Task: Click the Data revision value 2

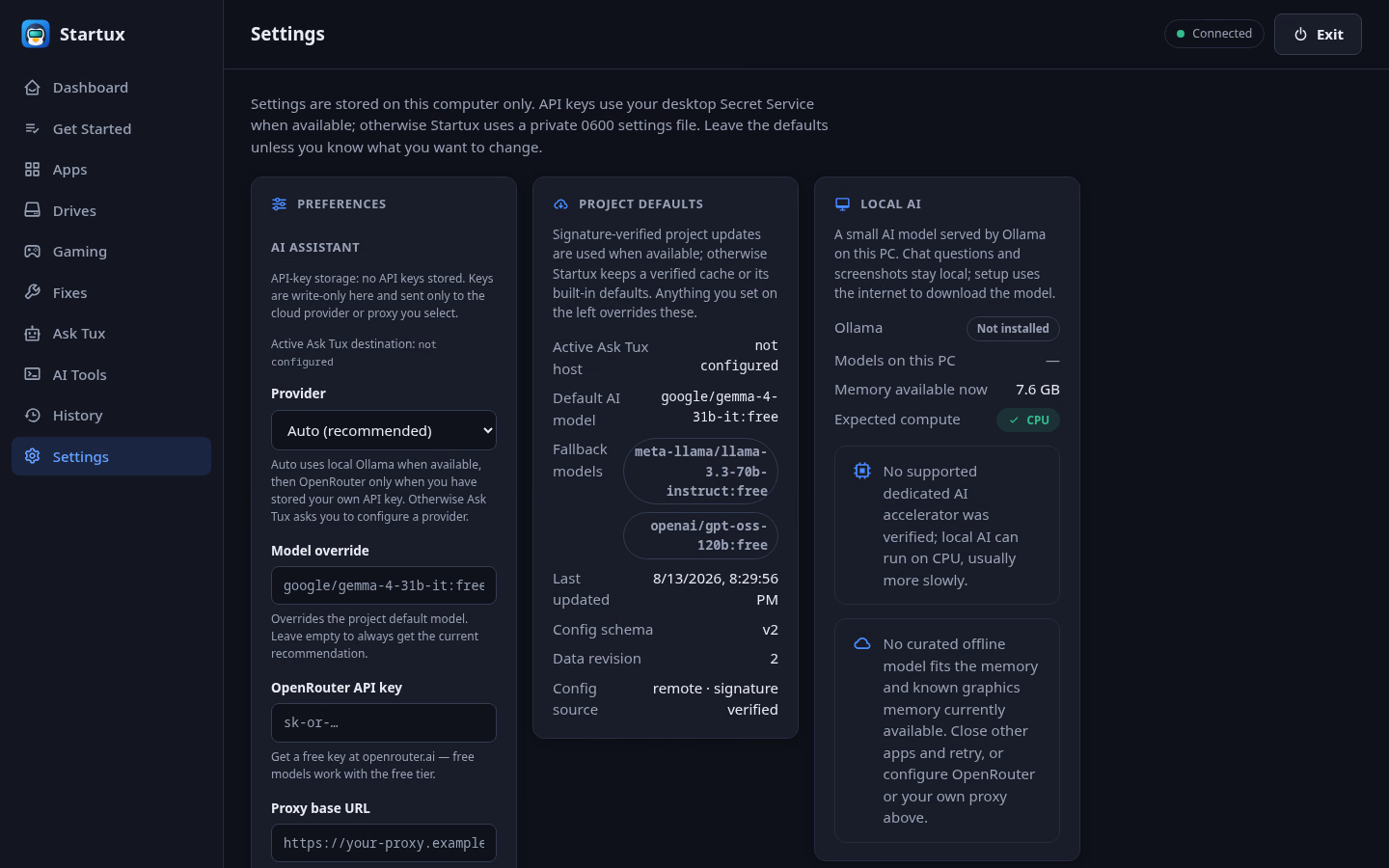Action: tap(774, 659)
